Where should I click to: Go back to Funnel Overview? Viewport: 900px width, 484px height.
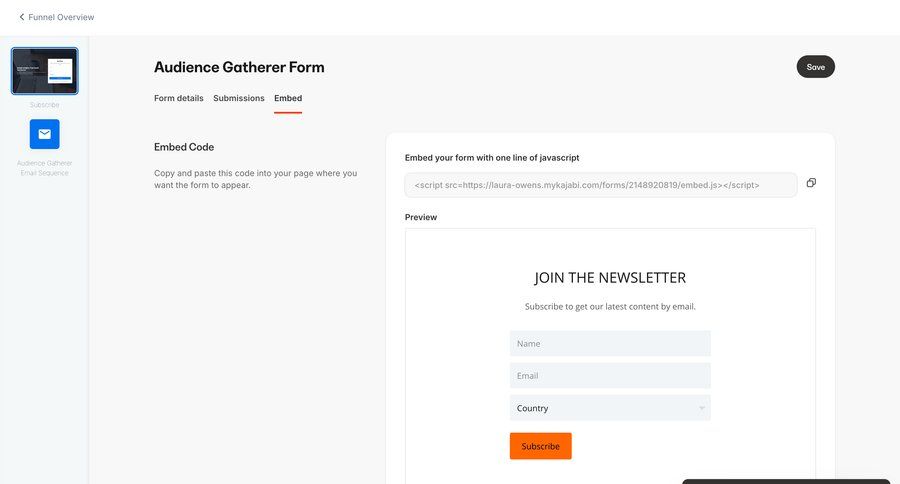tap(61, 17)
